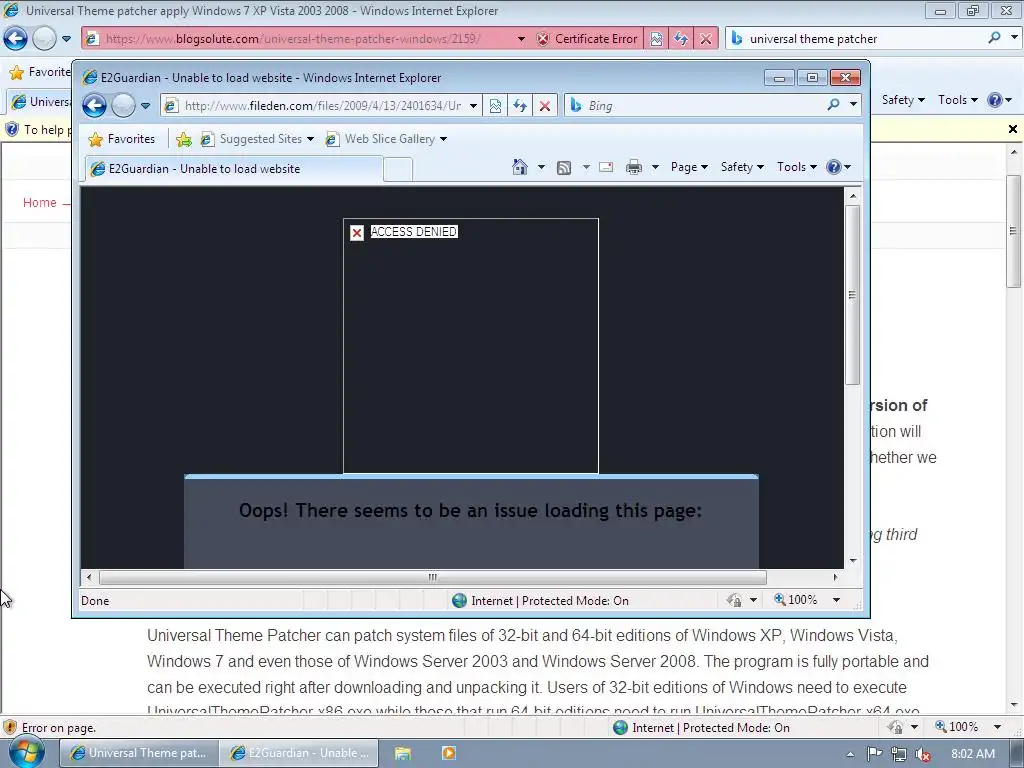Click Start button
Viewport: 1024px width, 768px height.
coord(25,752)
